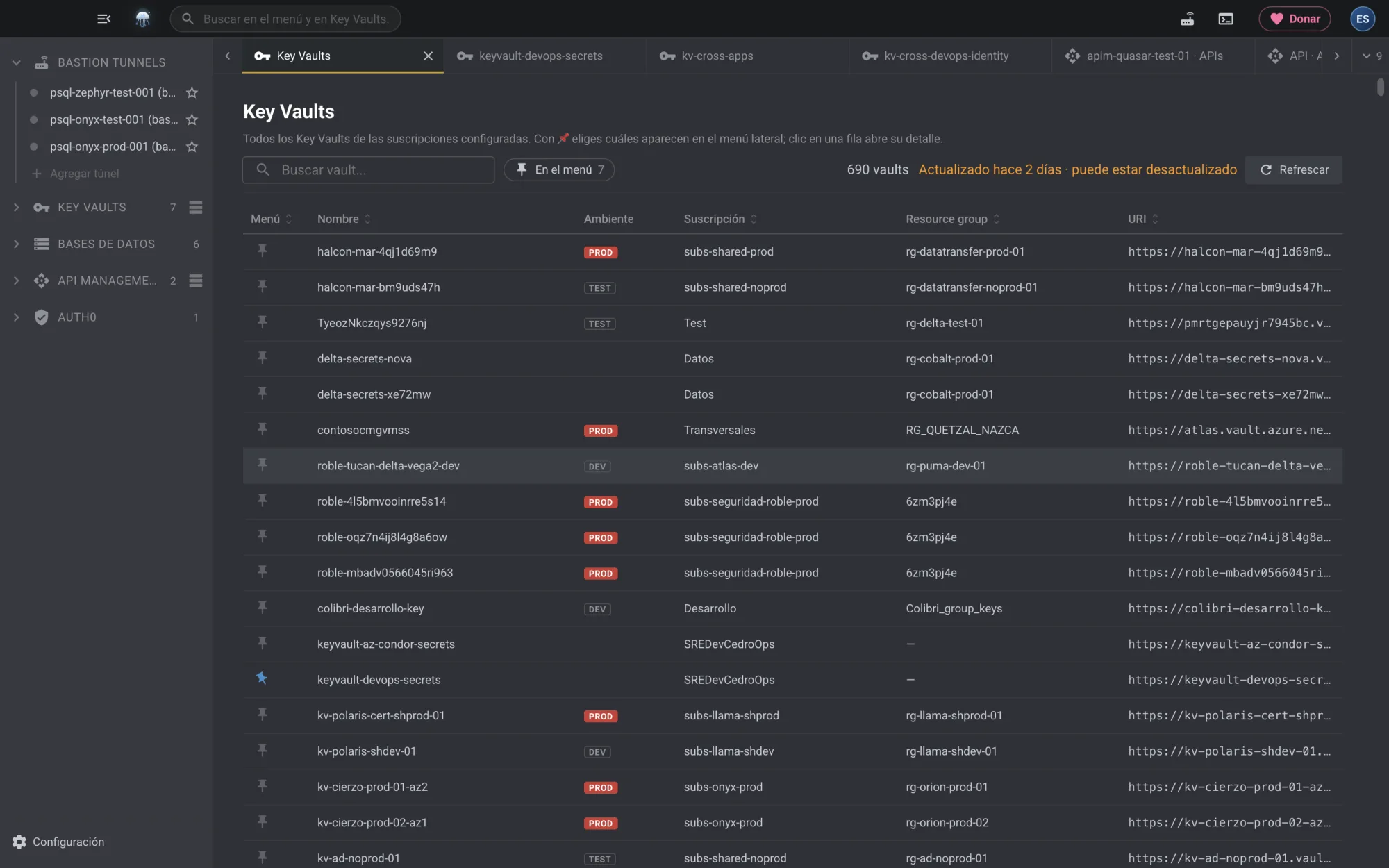Pin roble-tucan-delta-vega2-dev to the menu
Screen dimensions: 1389x868
(263, 465)
